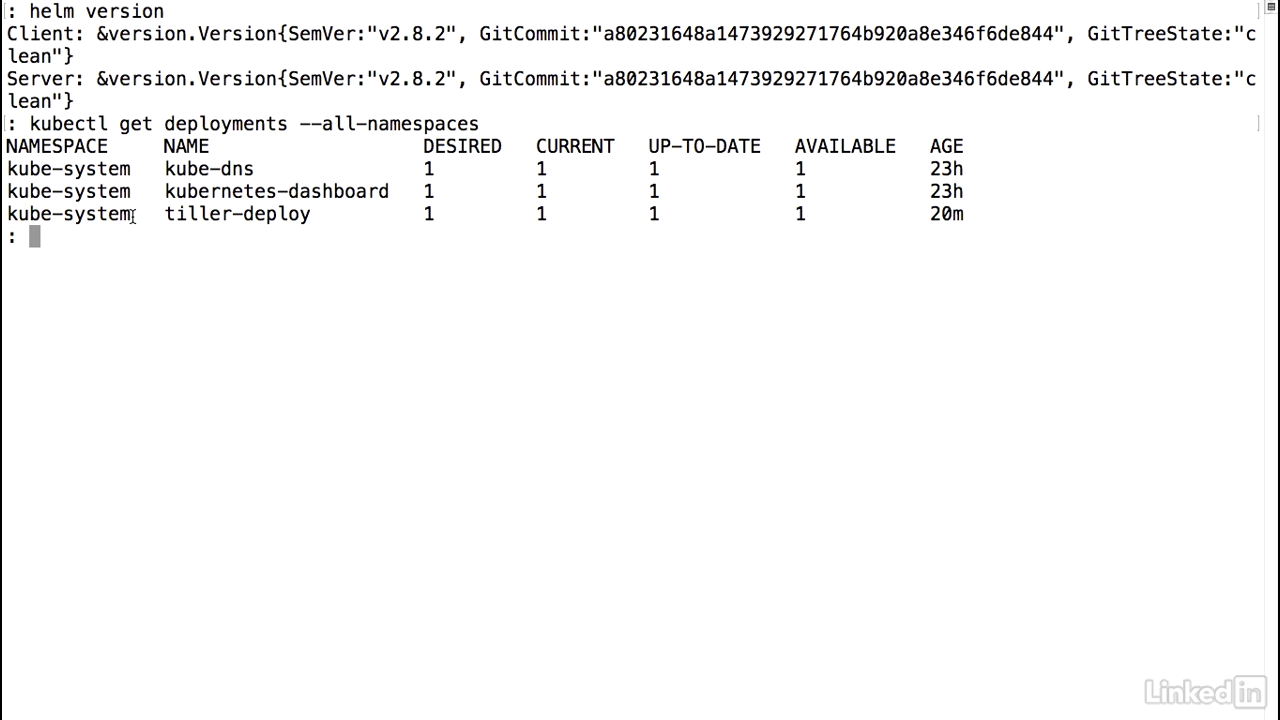Click the LinkedIn logo watermark
1280x720 pixels.
(x=1205, y=691)
